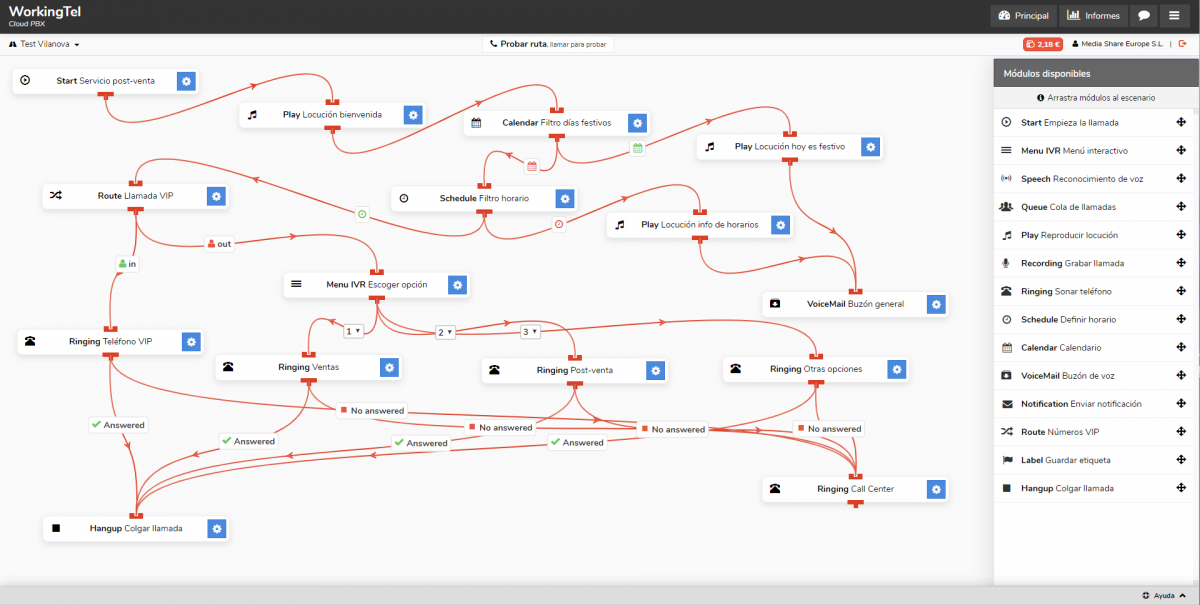Click gear icon on Hangup Colgar llamada
Image resolution: width=1200 pixels, height=605 pixels.
[216, 528]
